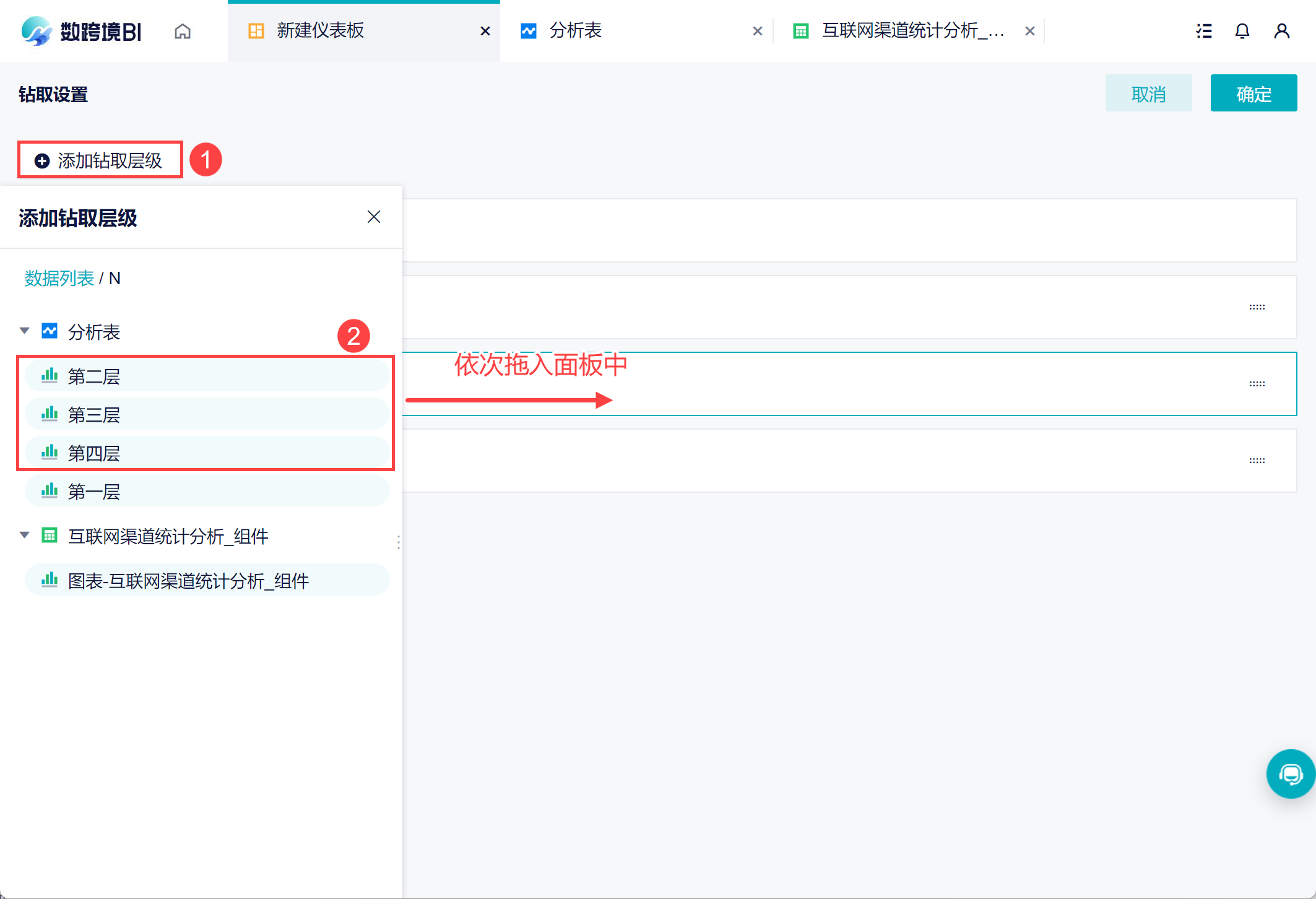Click the 确定 button

click(x=1253, y=93)
